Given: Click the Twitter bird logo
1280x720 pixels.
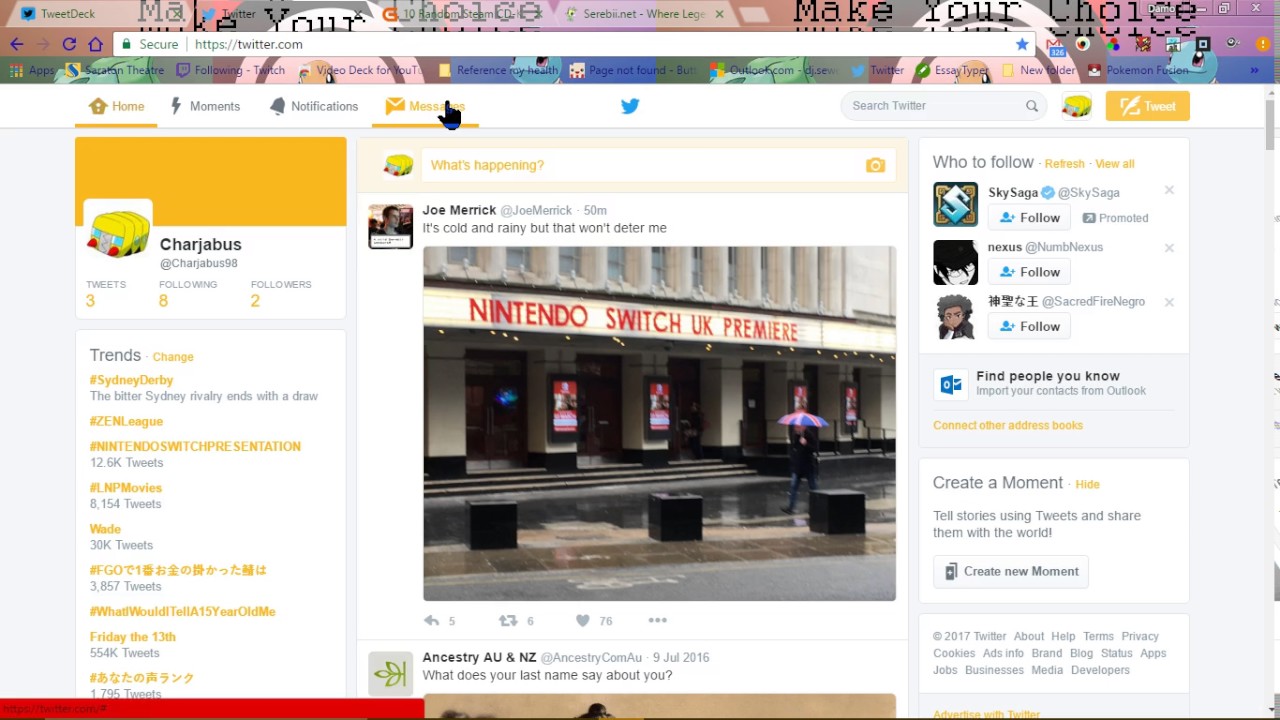Looking at the screenshot, I should click(630, 106).
